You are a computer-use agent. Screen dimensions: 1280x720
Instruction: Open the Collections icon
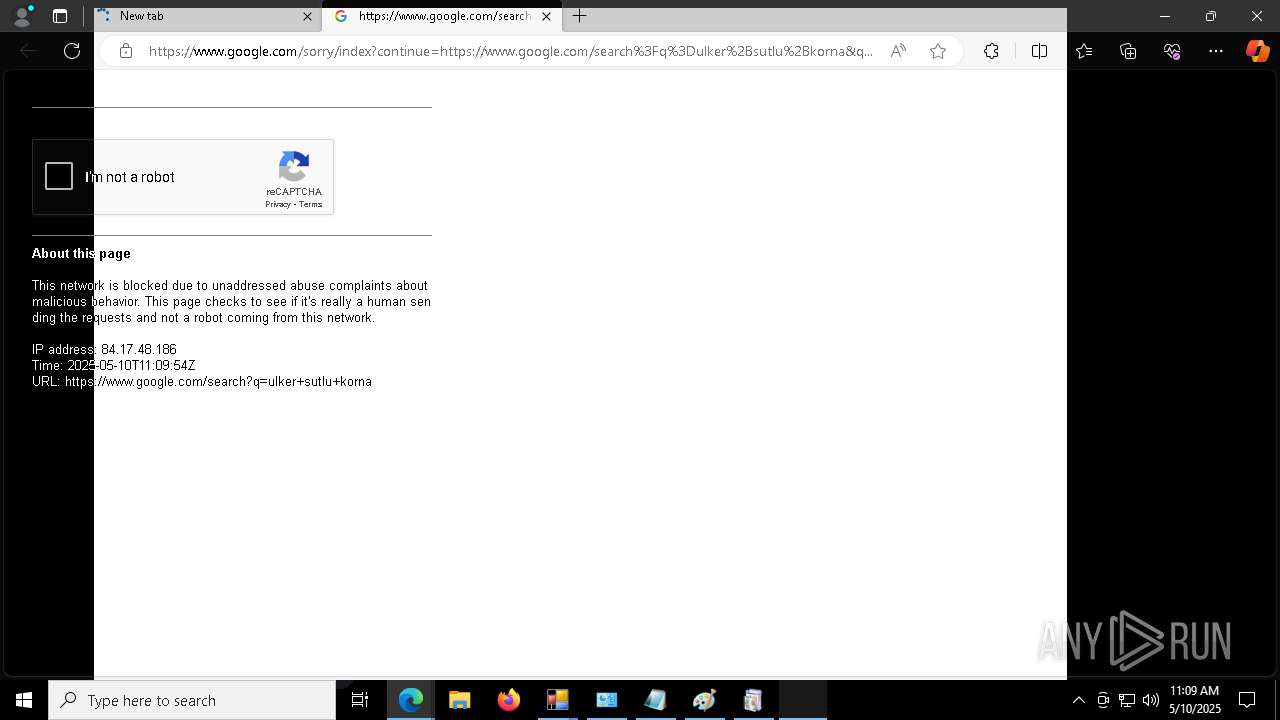[1128, 51]
